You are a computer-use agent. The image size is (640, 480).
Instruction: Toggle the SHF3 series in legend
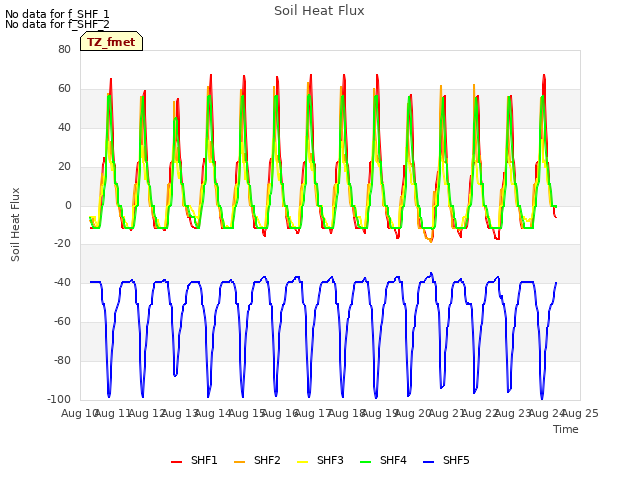coord(320,460)
